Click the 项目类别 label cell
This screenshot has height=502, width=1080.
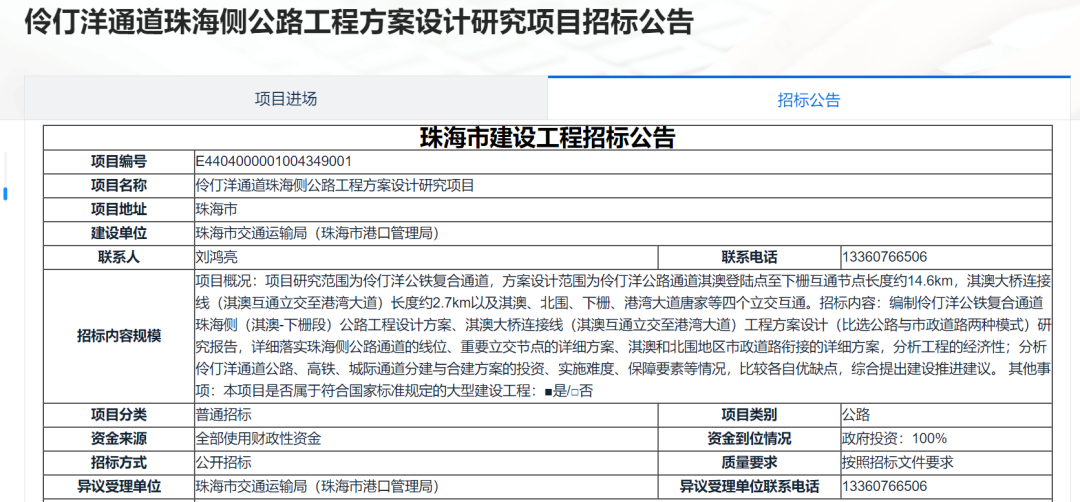749,415
